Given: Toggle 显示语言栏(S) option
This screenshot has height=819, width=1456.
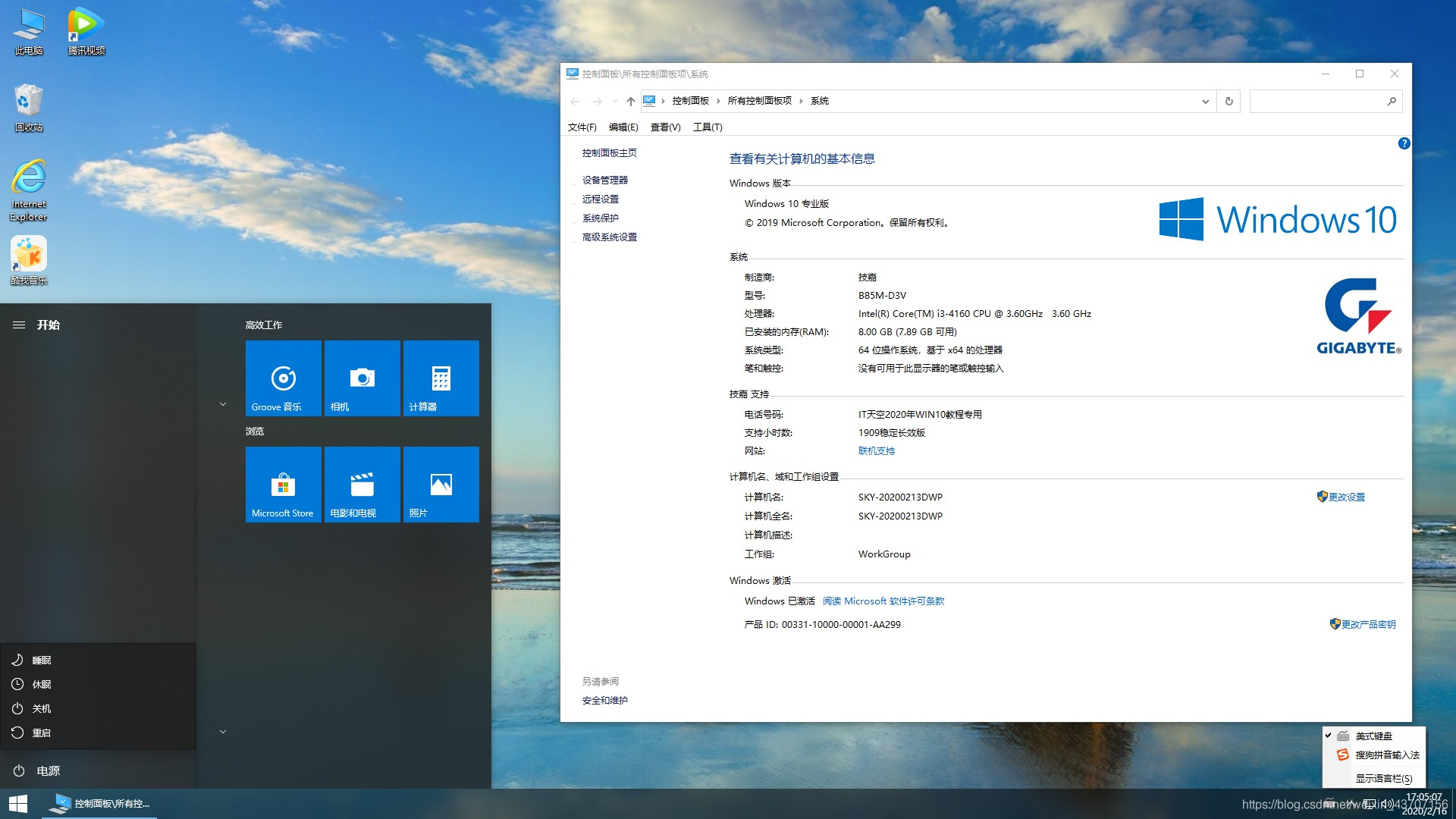Looking at the screenshot, I should pos(1383,778).
